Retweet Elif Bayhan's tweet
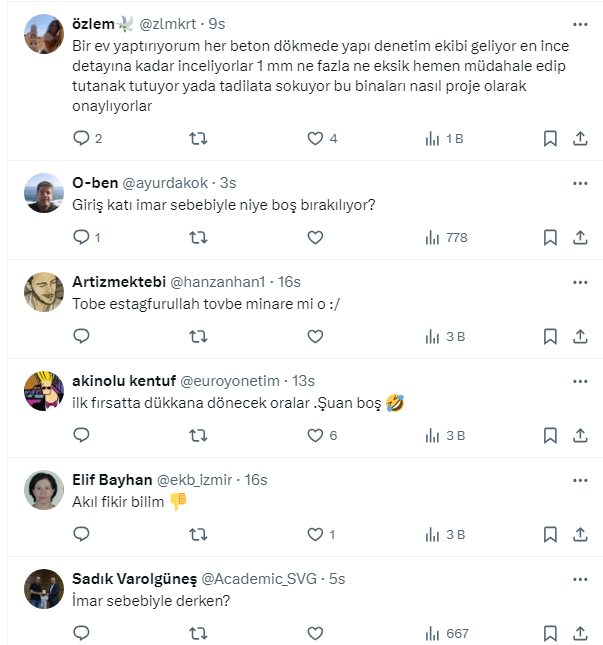 (x=198, y=535)
